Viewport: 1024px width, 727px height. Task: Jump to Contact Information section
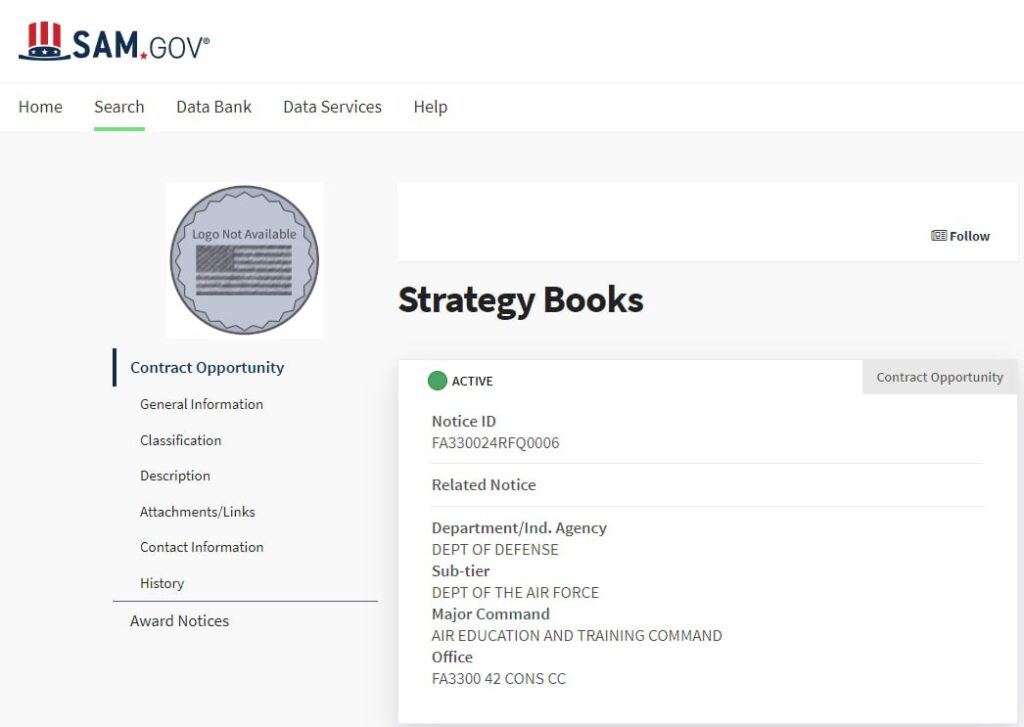click(202, 547)
